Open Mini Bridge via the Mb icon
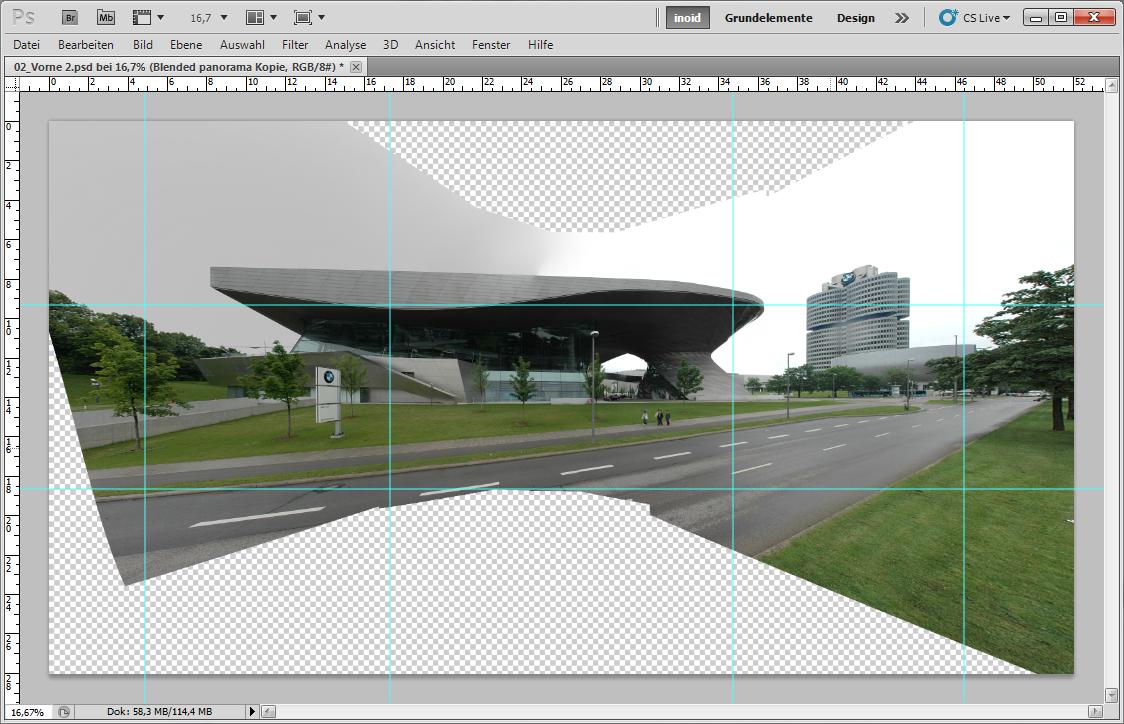Screen dimensions: 1124x724 click(106, 17)
